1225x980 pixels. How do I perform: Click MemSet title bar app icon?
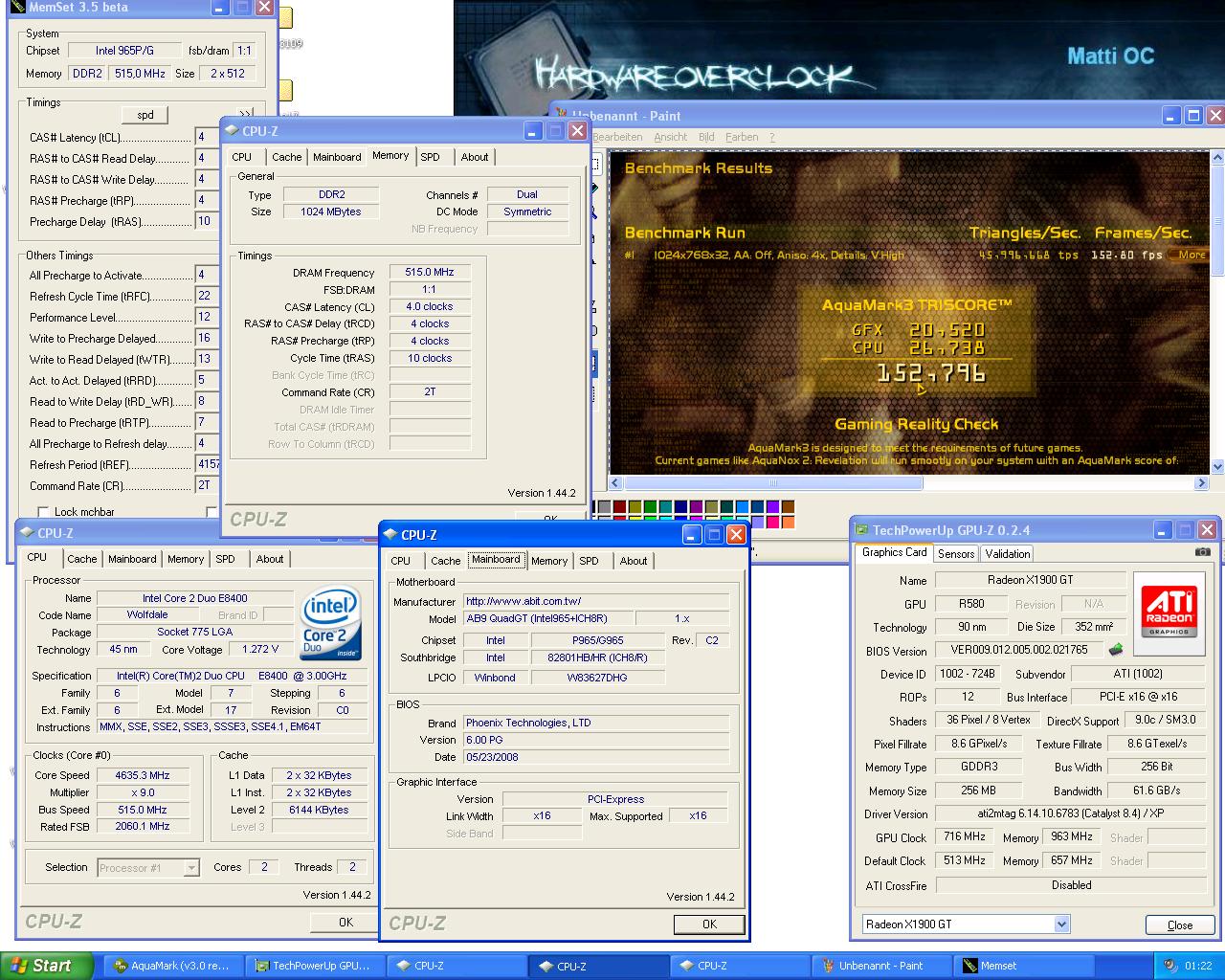coord(15,7)
